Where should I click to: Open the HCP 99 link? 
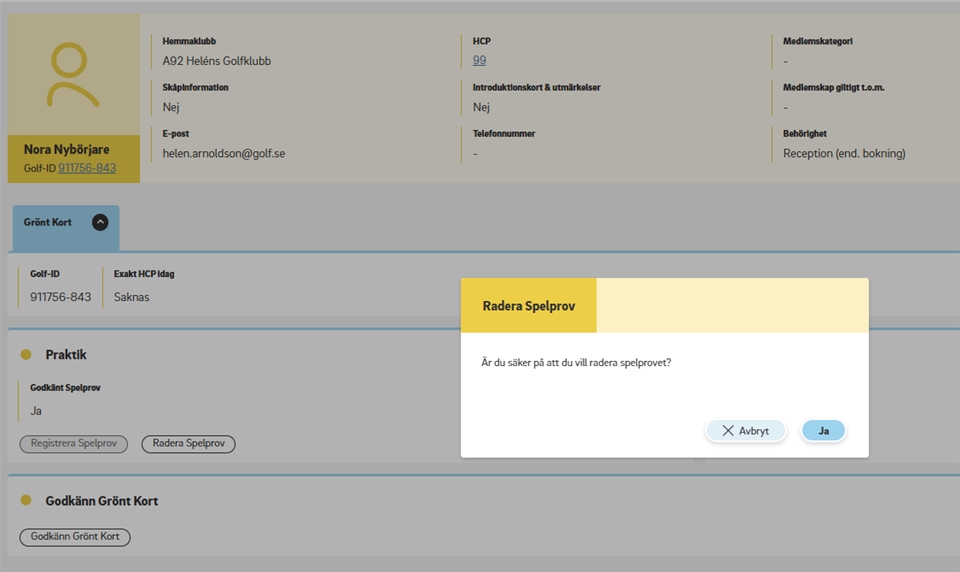[479, 60]
